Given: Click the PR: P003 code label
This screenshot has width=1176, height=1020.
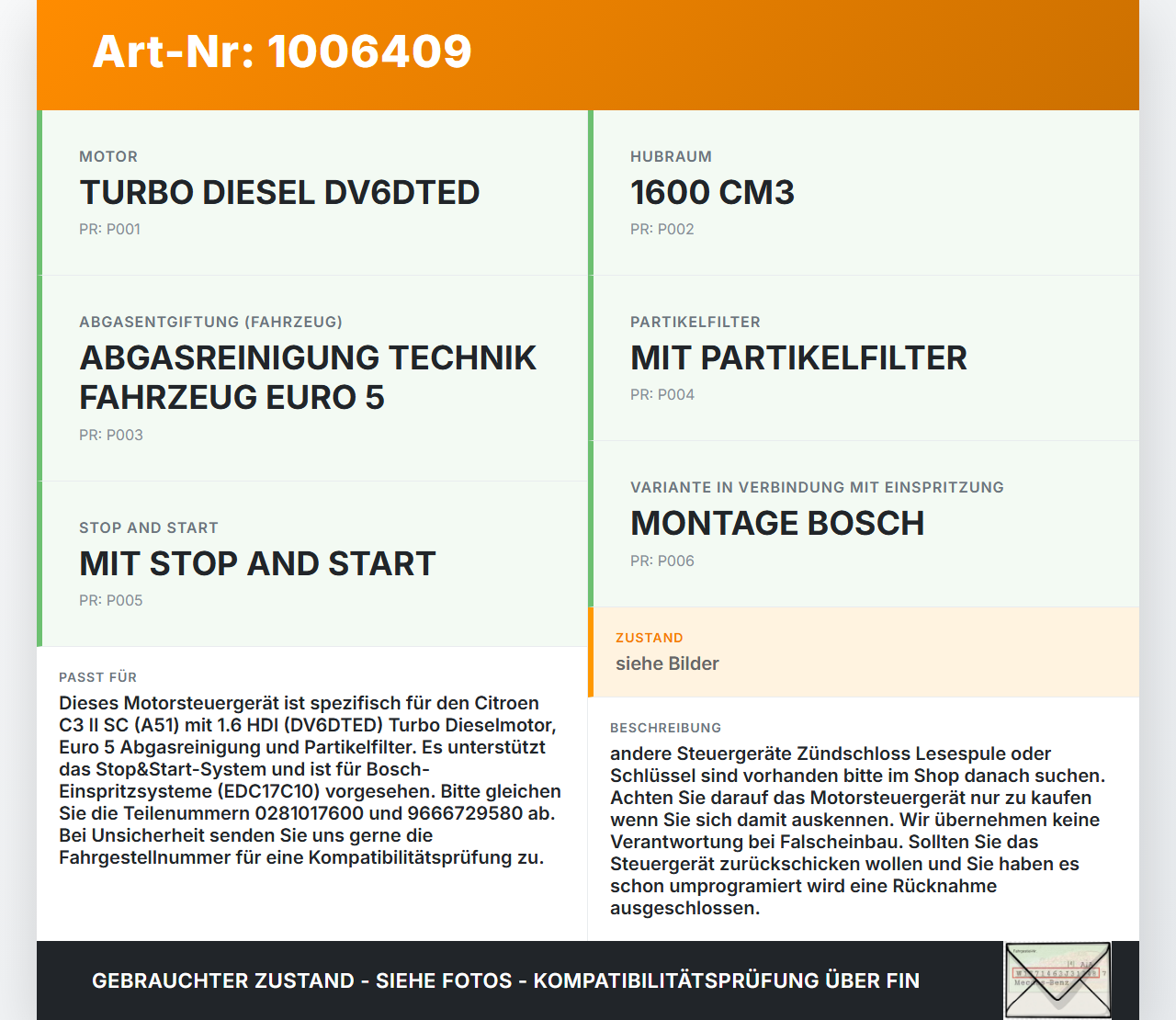Looking at the screenshot, I should coord(110,436).
